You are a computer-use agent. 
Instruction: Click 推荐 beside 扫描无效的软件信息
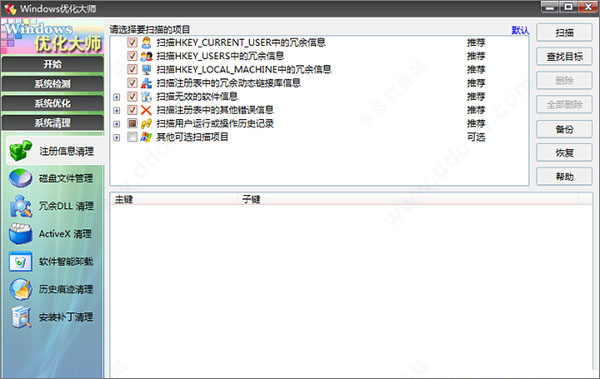pyautogui.click(x=476, y=96)
